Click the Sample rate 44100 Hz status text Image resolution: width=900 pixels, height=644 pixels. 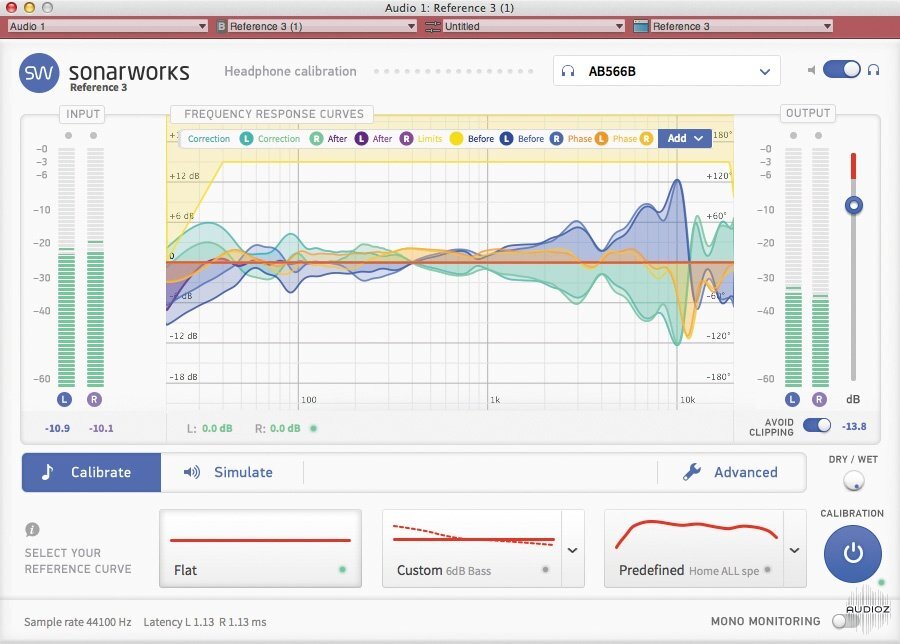point(77,622)
